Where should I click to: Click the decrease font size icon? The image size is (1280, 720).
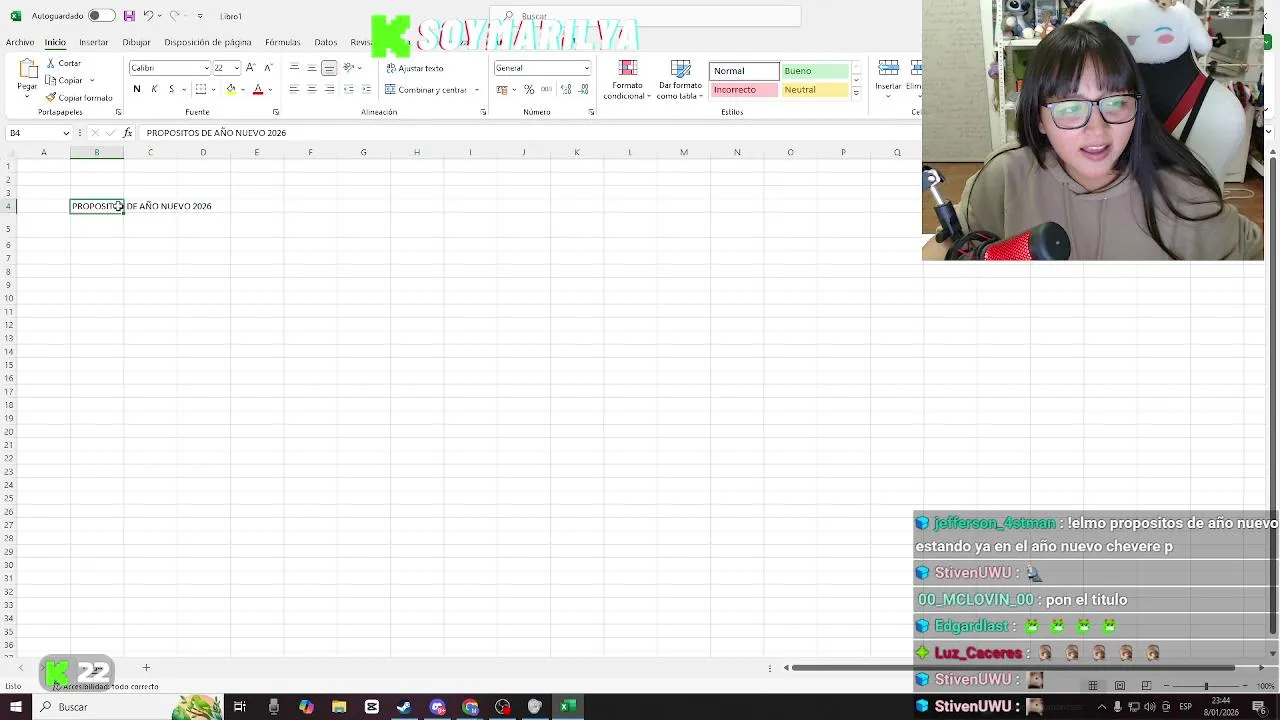click(267, 68)
